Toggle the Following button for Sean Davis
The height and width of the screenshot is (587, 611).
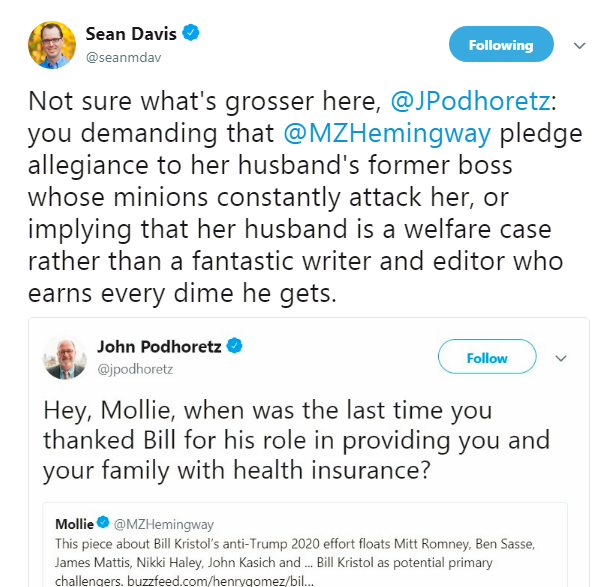[x=501, y=44]
